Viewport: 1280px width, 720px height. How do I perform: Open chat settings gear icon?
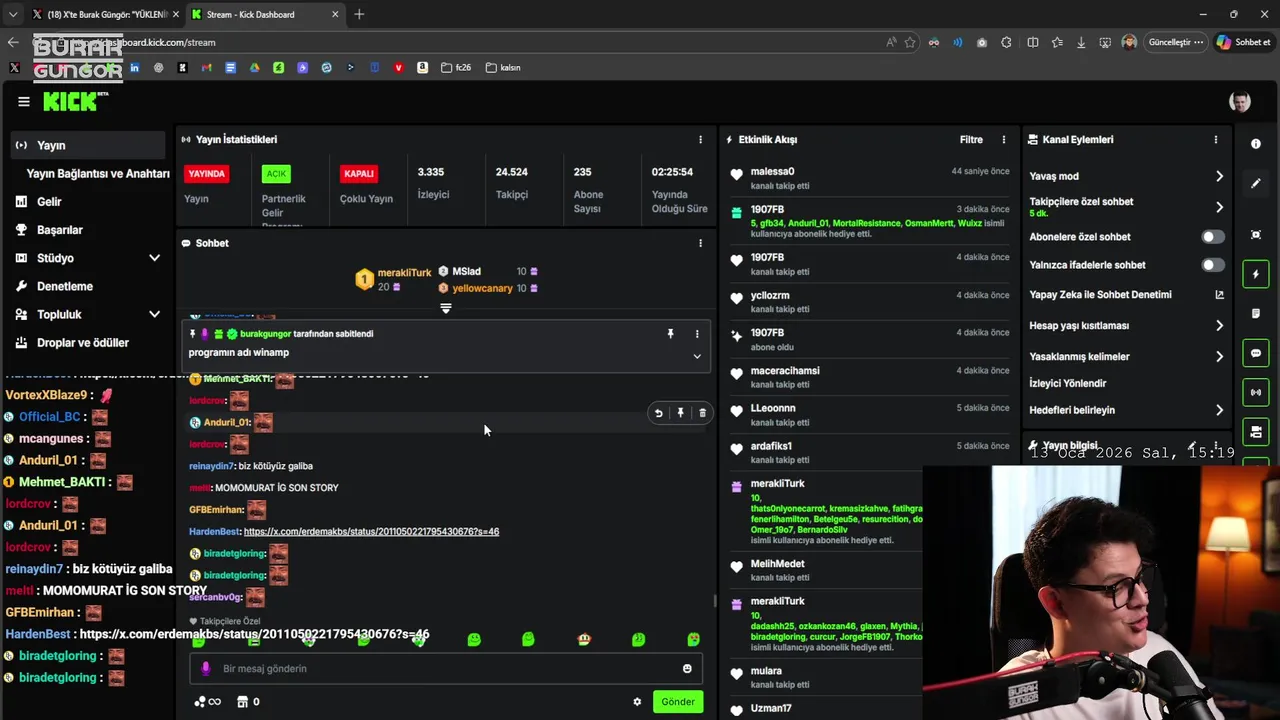tap(637, 702)
